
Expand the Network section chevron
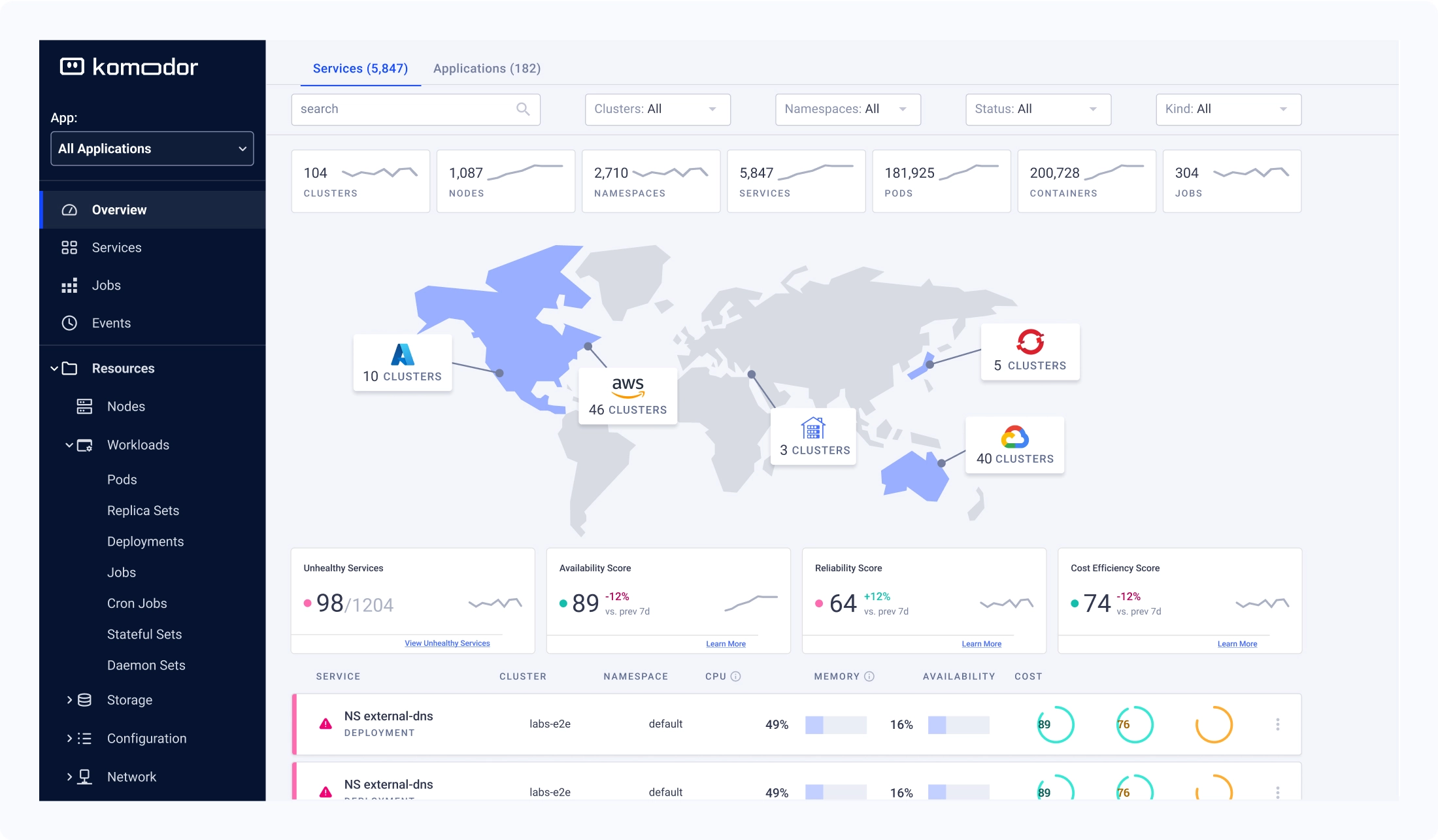[x=69, y=777]
